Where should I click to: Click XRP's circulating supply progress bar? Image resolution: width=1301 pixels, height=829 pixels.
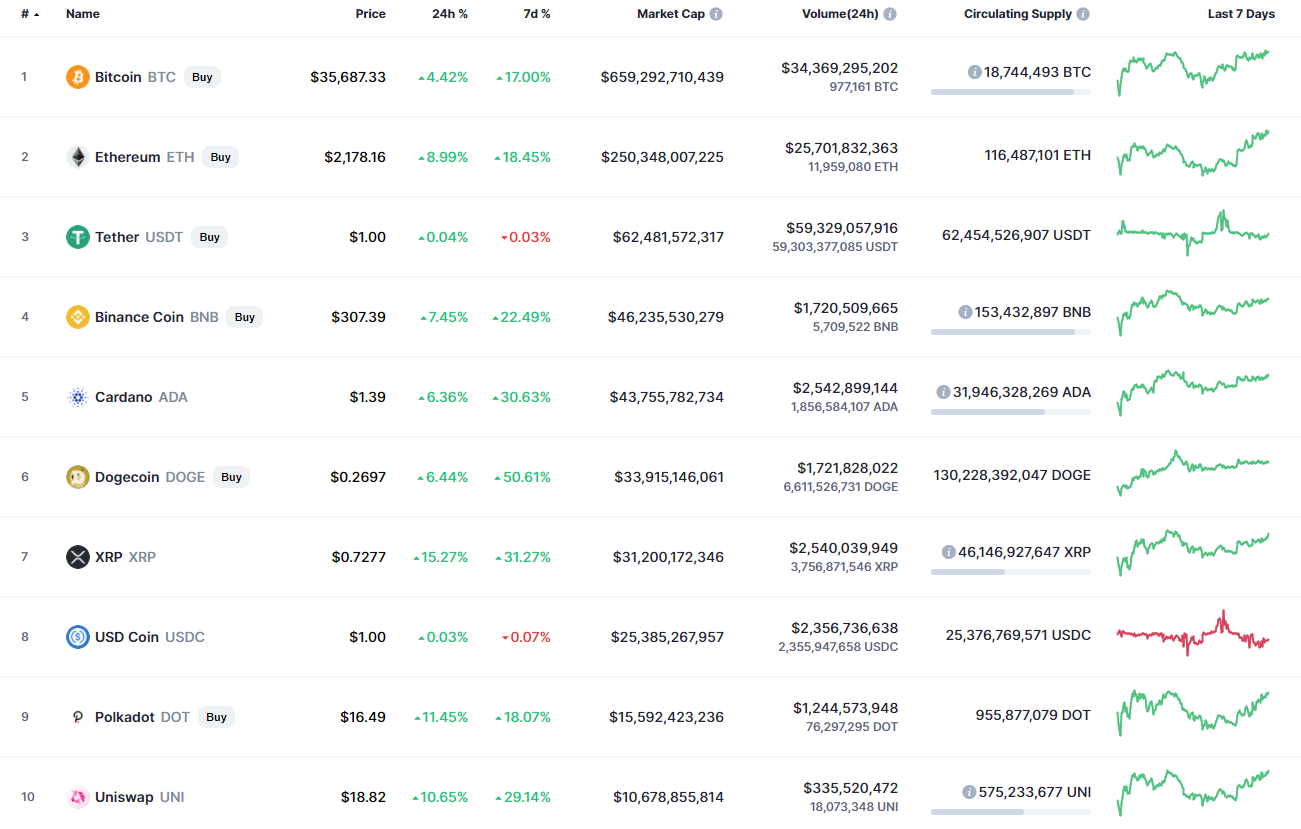pyautogui.click(x=1011, y=572)
